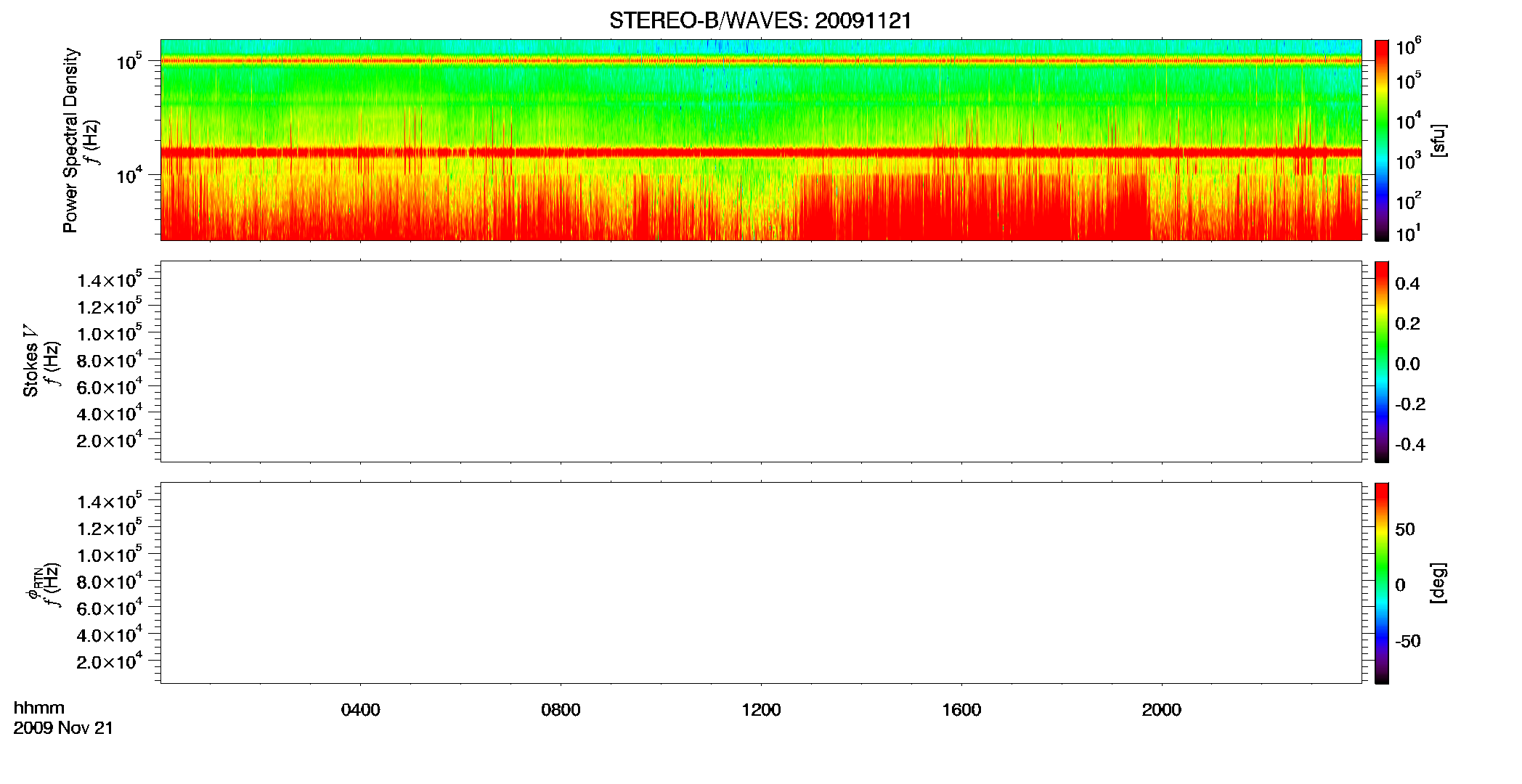Click the [deg] unit label
The width and height of the screenshot is (1522, 784).
pos(1438,583)
